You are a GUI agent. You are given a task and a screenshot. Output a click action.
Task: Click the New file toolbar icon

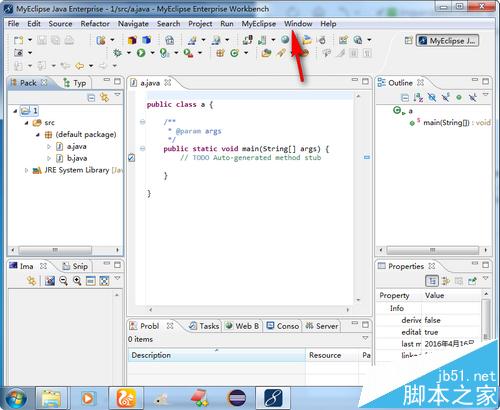(x=19, y=40)
